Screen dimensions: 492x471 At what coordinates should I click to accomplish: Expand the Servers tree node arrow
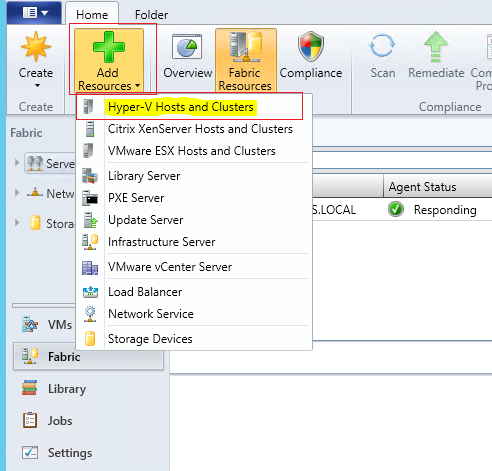coord(17,163)
